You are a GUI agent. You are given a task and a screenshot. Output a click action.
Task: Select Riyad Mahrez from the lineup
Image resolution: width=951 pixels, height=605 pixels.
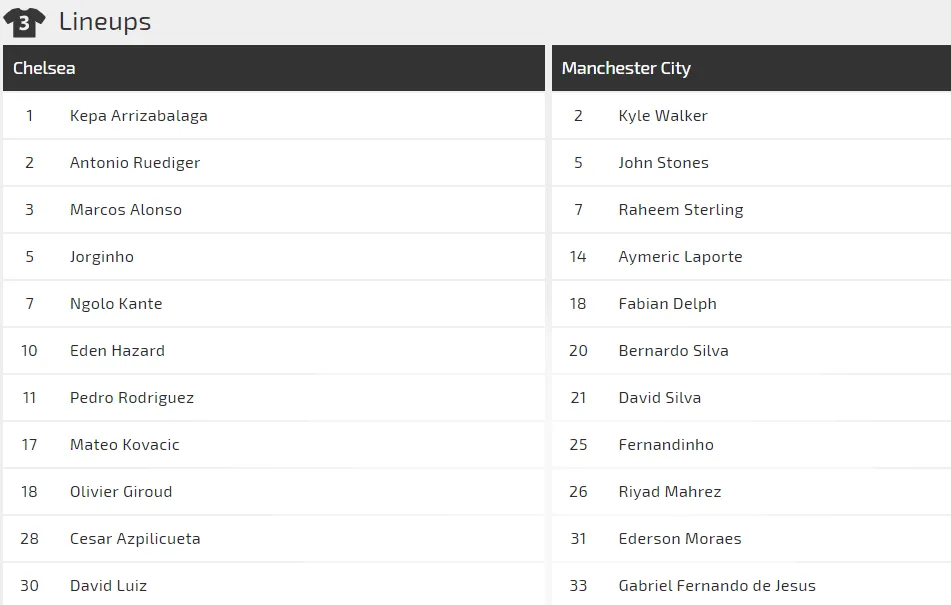(670, 492)
